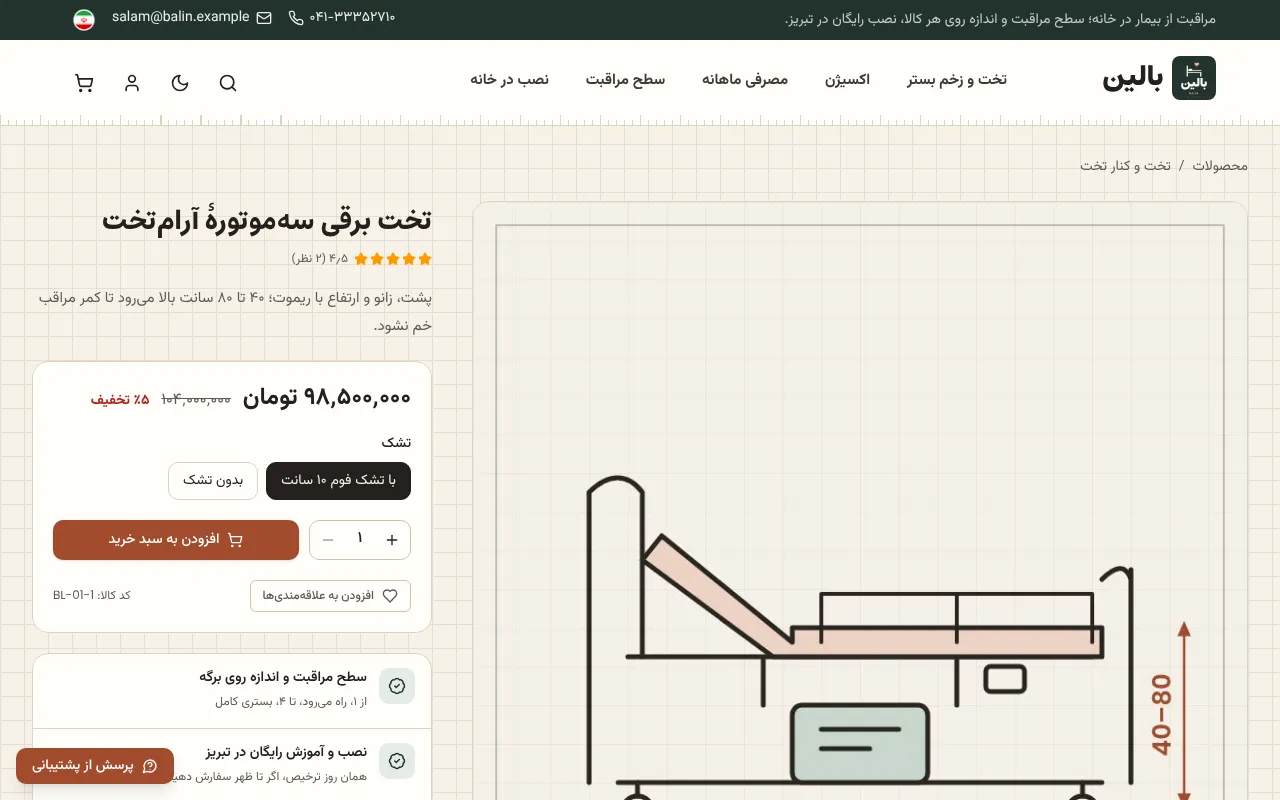Image resolution: width=1280 pixels, height=800 pixels.
Task: Click the نصب و آموزش رایگان در تبریز heading
Action: tap(286, 752)
